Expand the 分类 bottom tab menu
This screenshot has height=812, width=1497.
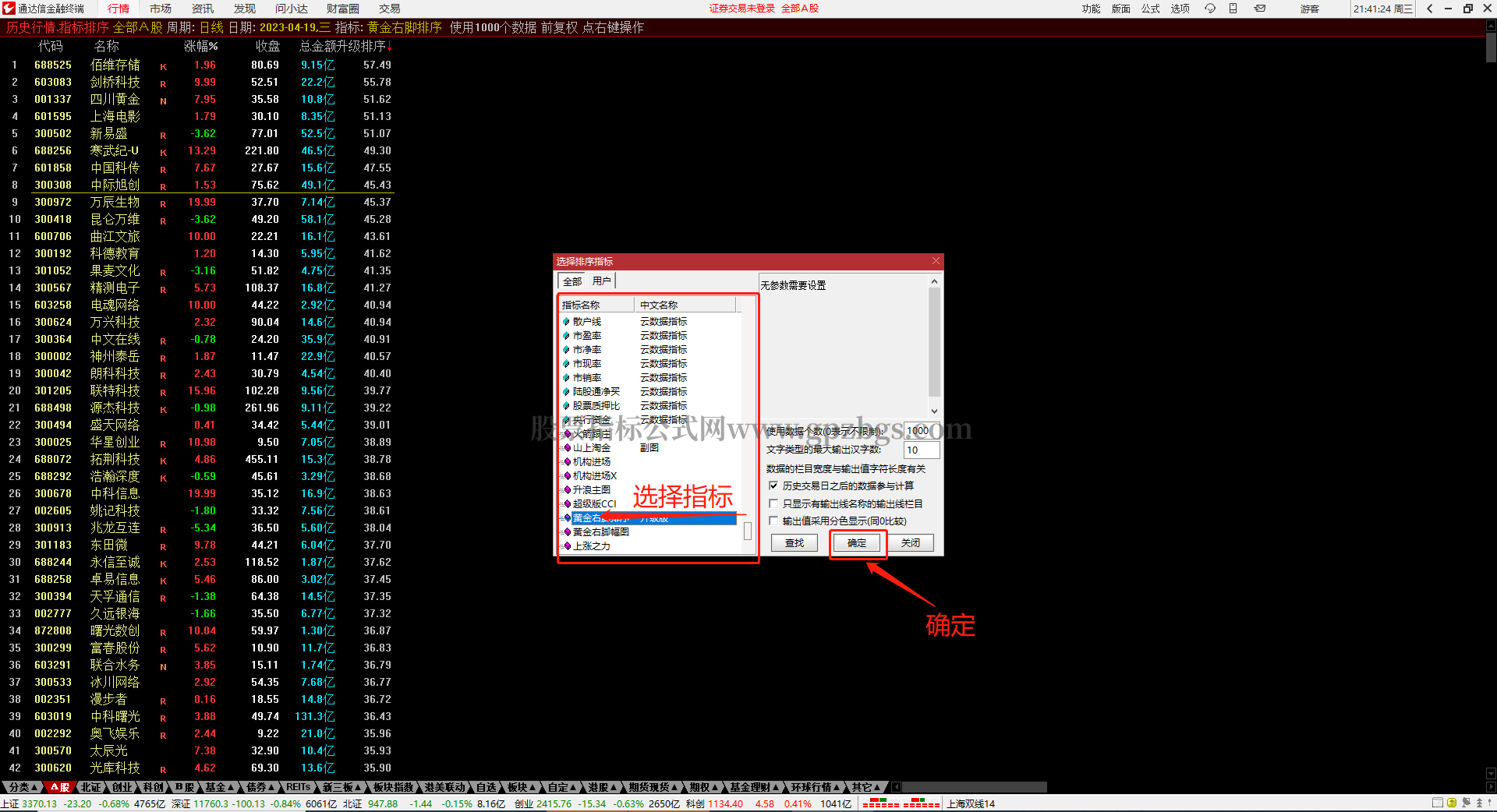(23, 787)
